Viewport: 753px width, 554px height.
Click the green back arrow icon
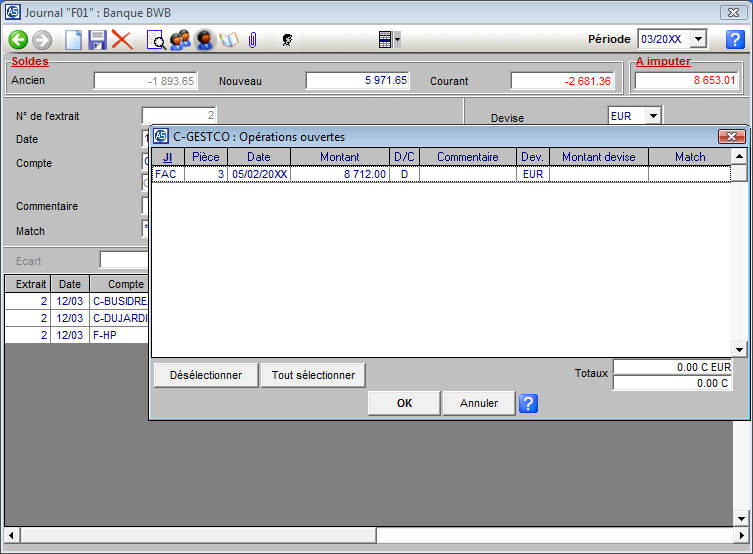[x=18, y=40]
